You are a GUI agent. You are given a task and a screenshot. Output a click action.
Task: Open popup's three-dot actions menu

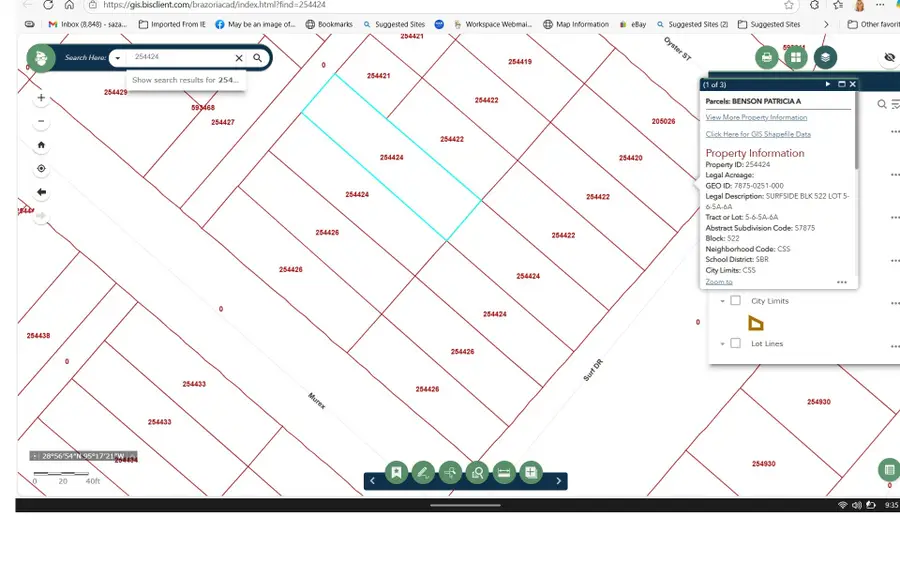tap(842, 283)
